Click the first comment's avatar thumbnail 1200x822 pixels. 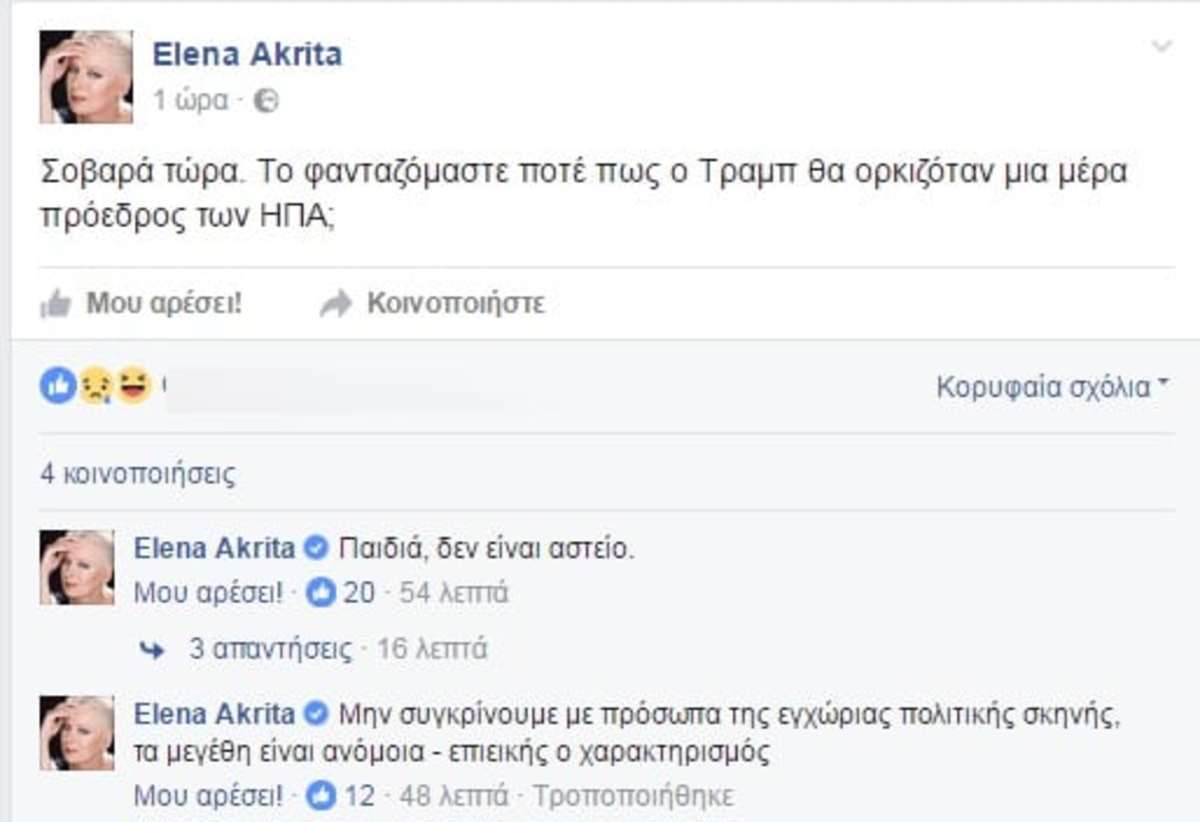[x=77, y=567]
